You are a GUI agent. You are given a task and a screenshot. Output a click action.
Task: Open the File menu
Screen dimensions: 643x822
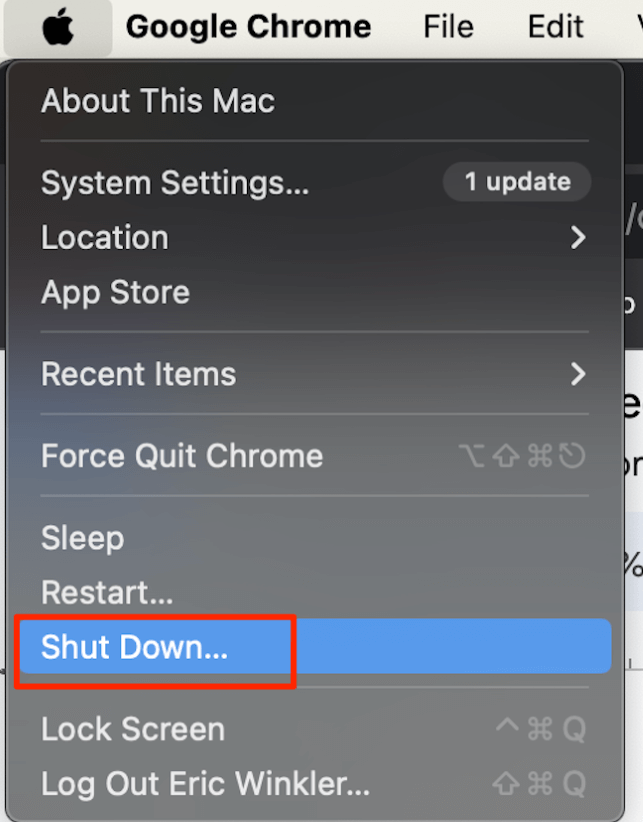(449, 26)
